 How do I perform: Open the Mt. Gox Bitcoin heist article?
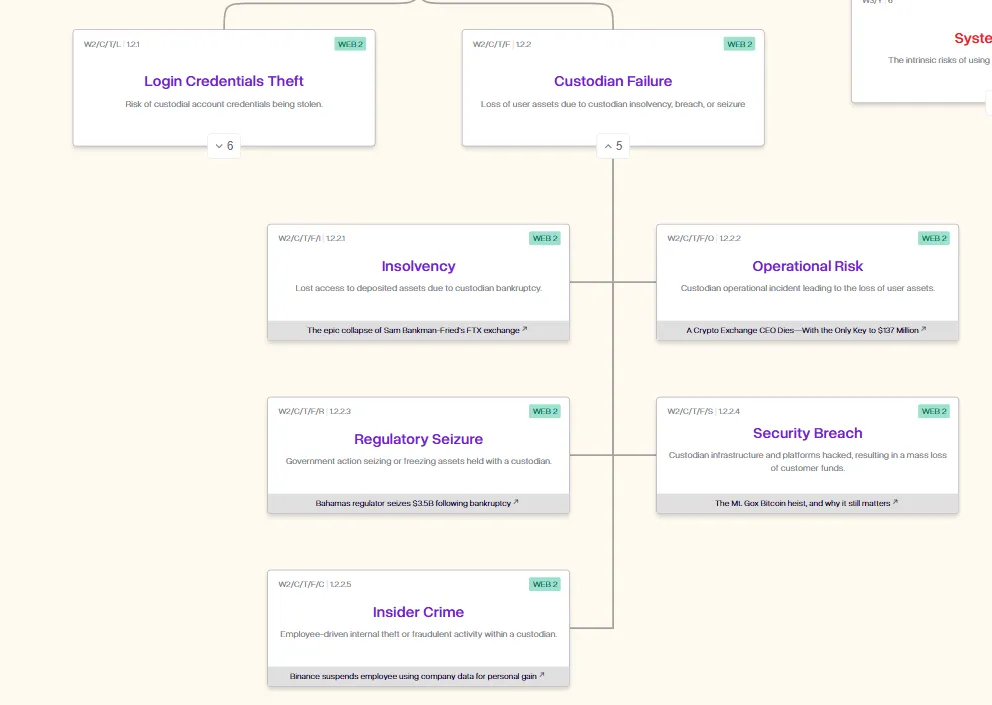point(806,503)
